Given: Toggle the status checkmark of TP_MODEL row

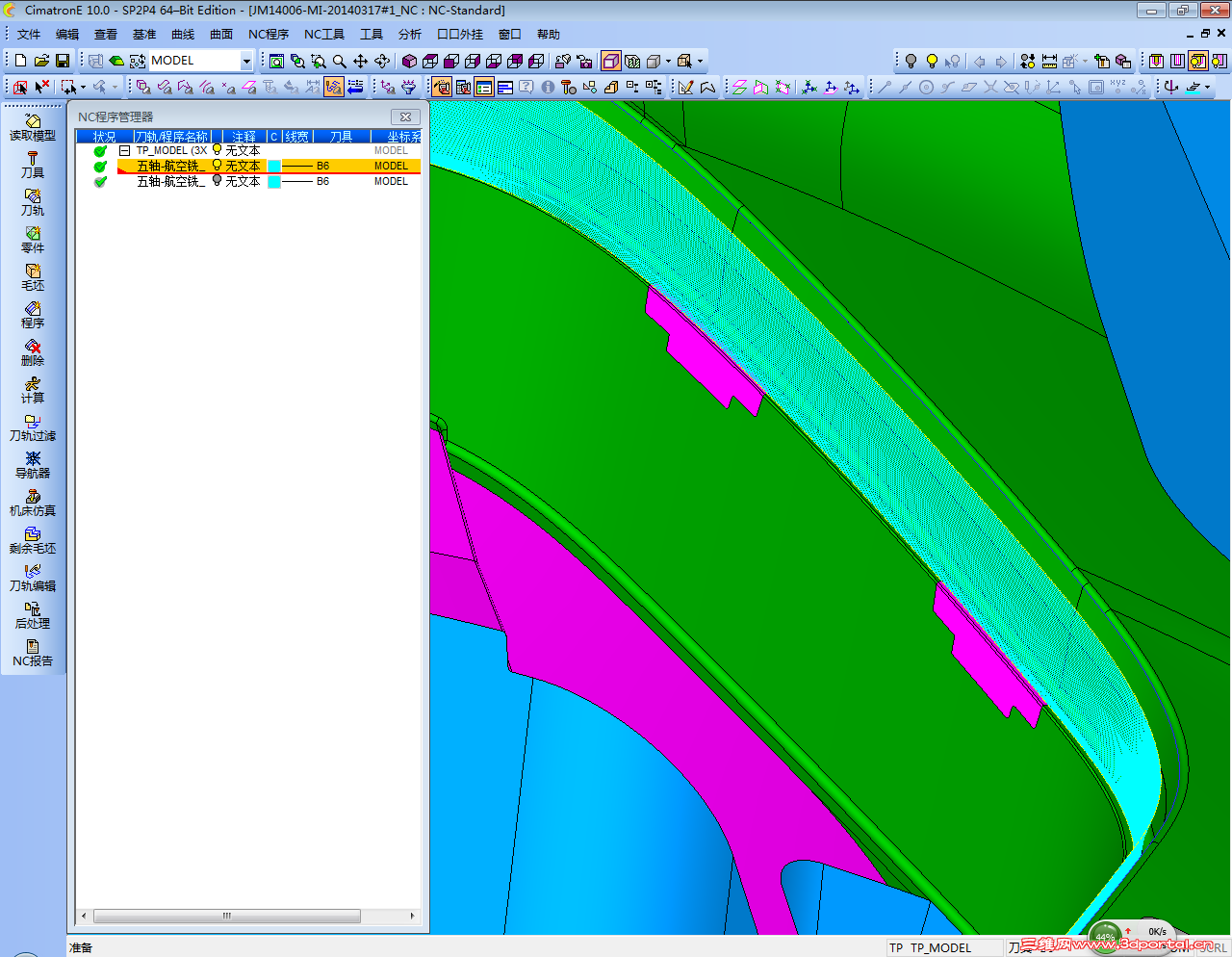Looking at the screenshot, I should click(100, 151).
